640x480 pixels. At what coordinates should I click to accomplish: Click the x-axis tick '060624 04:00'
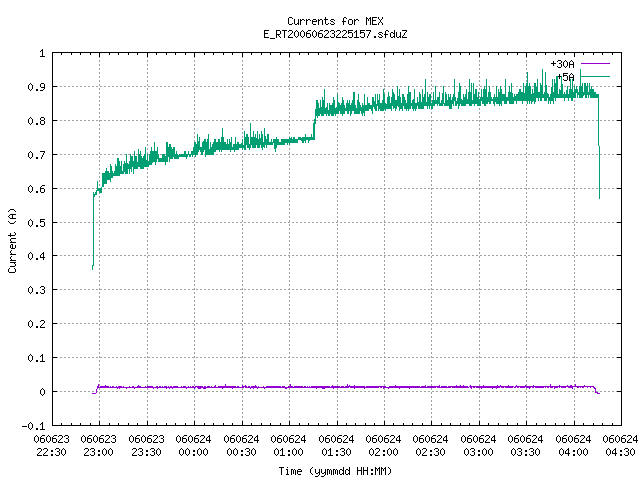(x=573, y=446)
